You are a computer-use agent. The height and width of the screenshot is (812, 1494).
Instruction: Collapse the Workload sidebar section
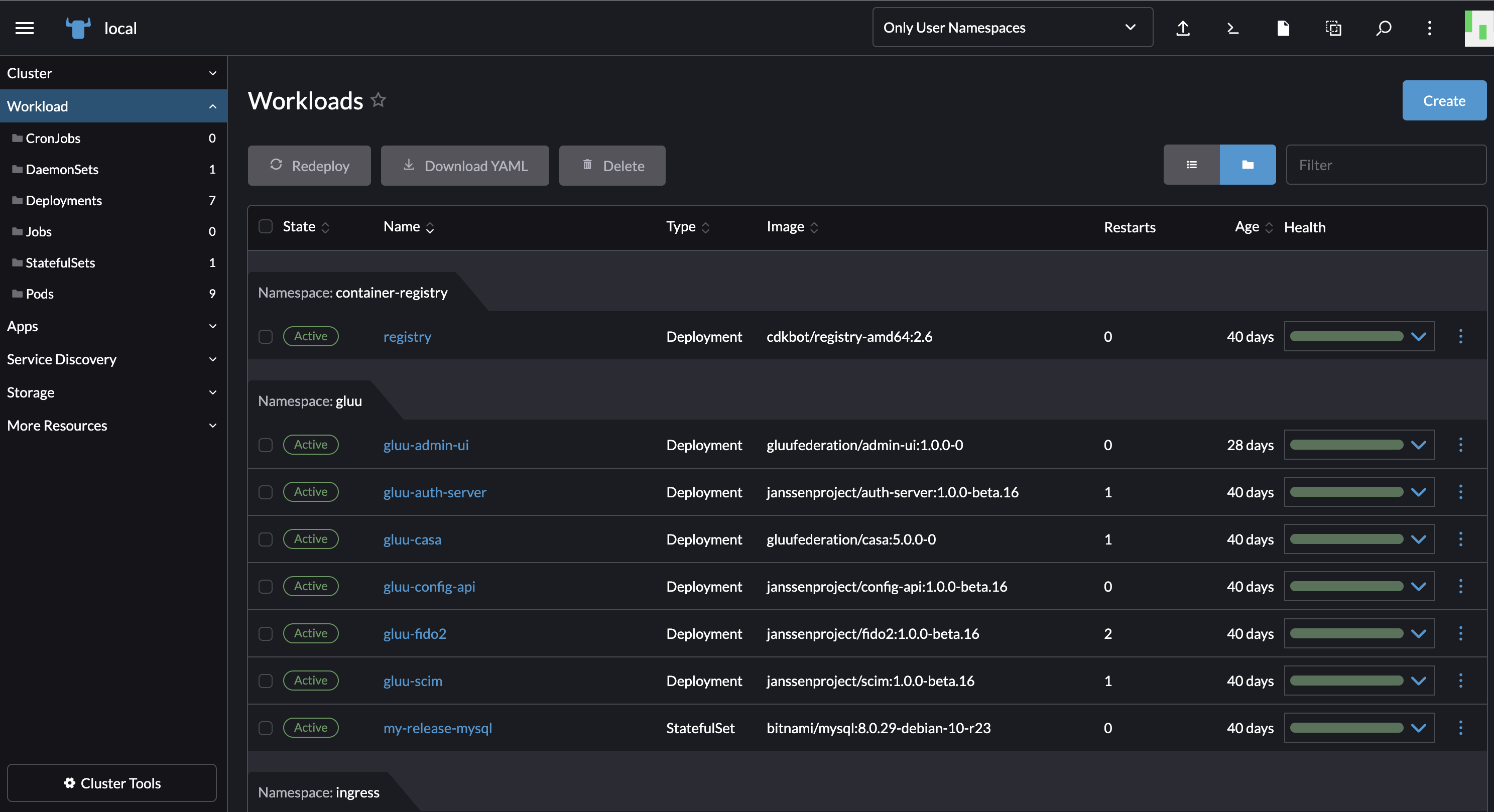tap(113, 106)
